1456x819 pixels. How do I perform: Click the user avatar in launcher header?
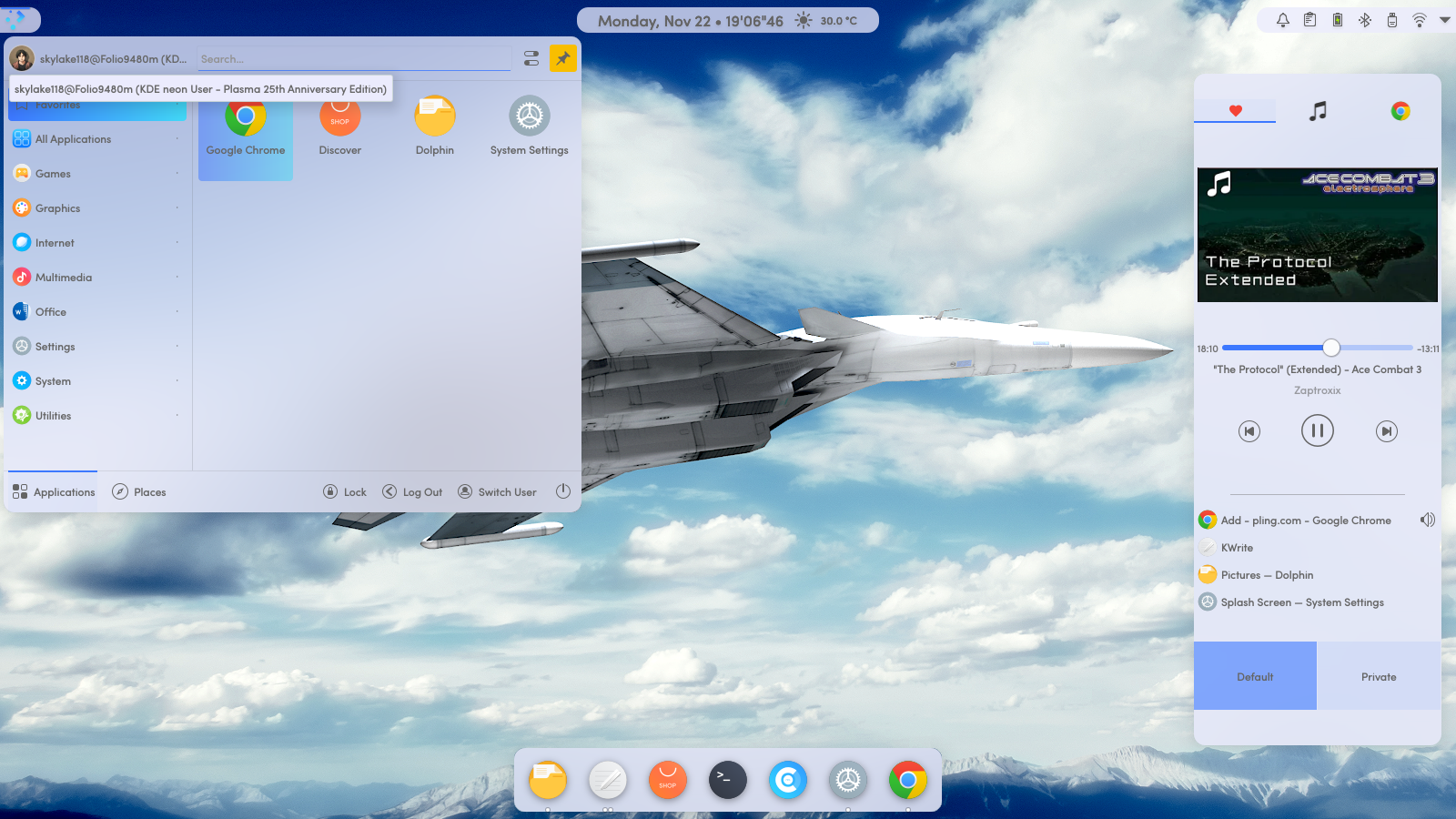tap(22, 58)
